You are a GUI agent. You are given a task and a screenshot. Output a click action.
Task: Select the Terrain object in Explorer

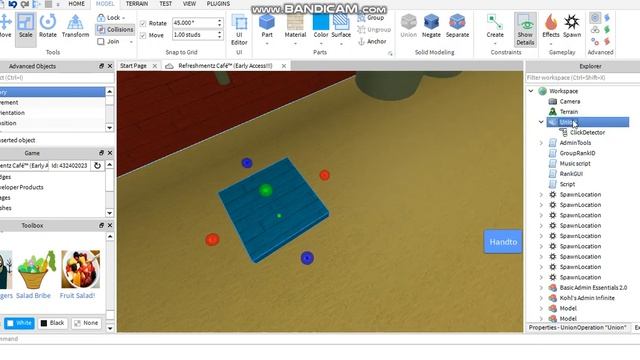(569, 111)
